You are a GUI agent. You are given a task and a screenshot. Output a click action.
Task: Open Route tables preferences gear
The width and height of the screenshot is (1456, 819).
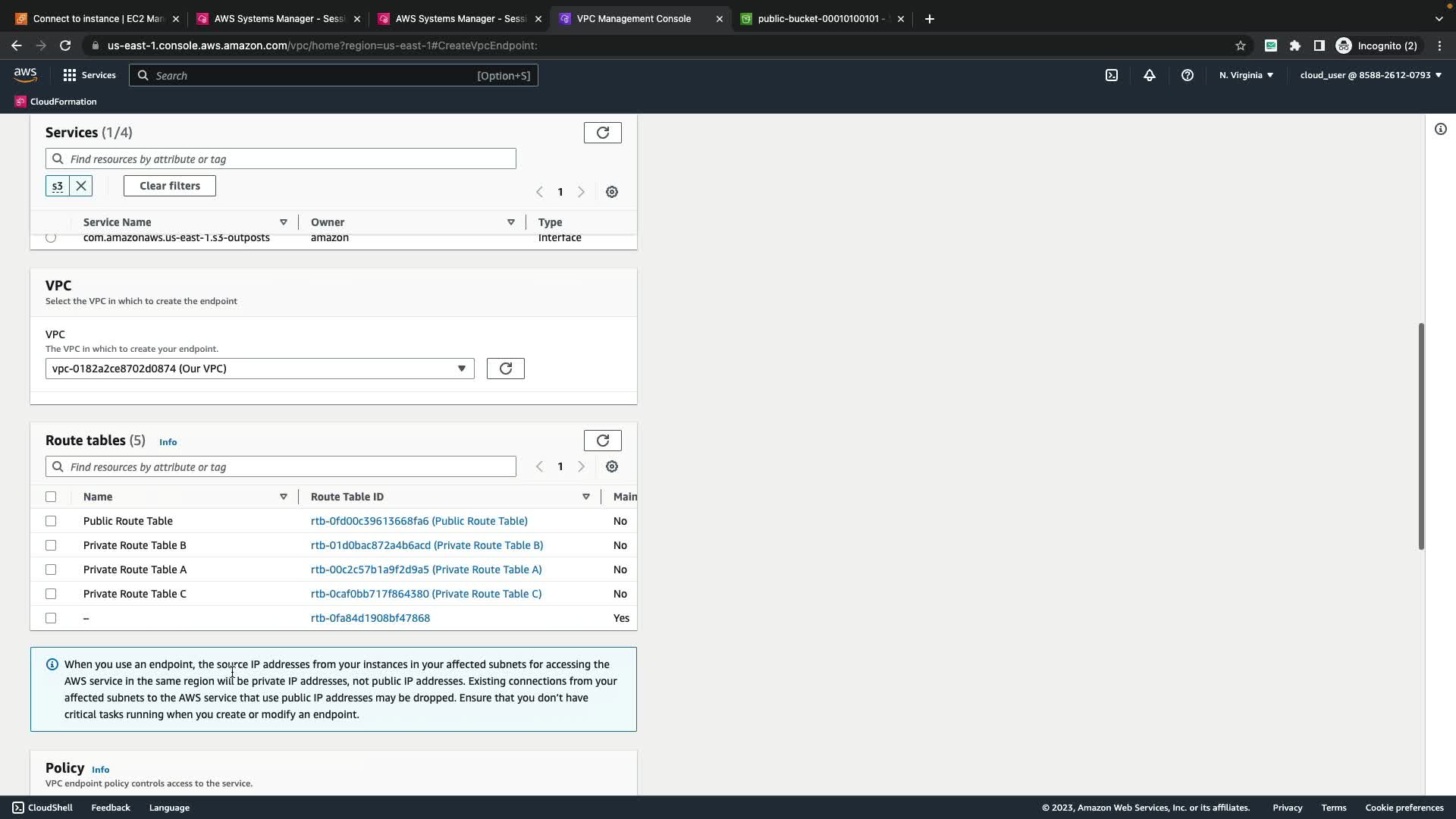coord(612,466)
